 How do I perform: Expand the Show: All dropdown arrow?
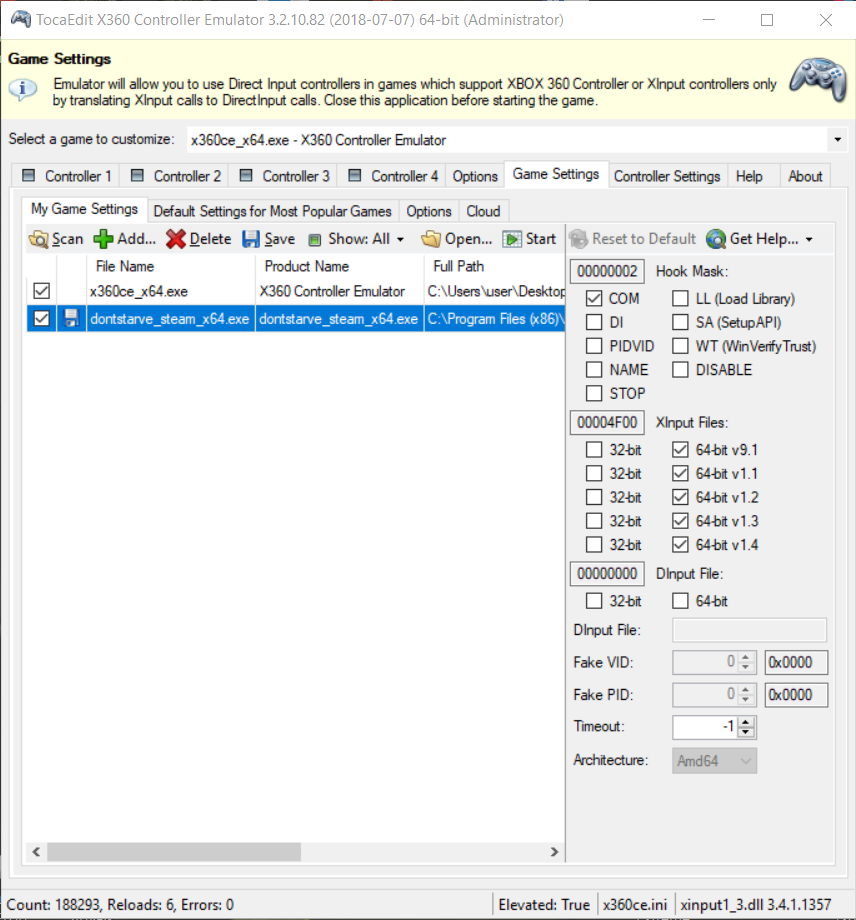point(400,239)
